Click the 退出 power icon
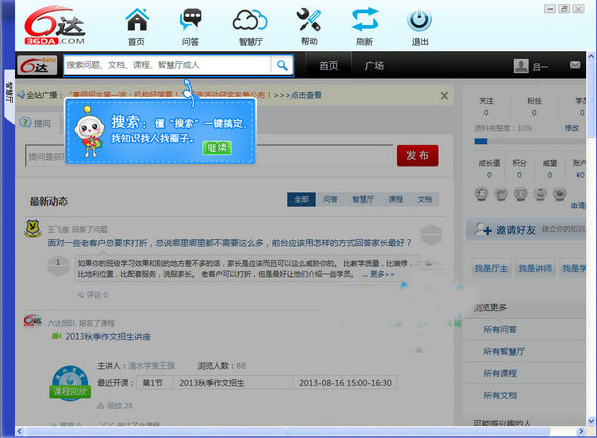597x438 pixels. click(x=419, y=20)
